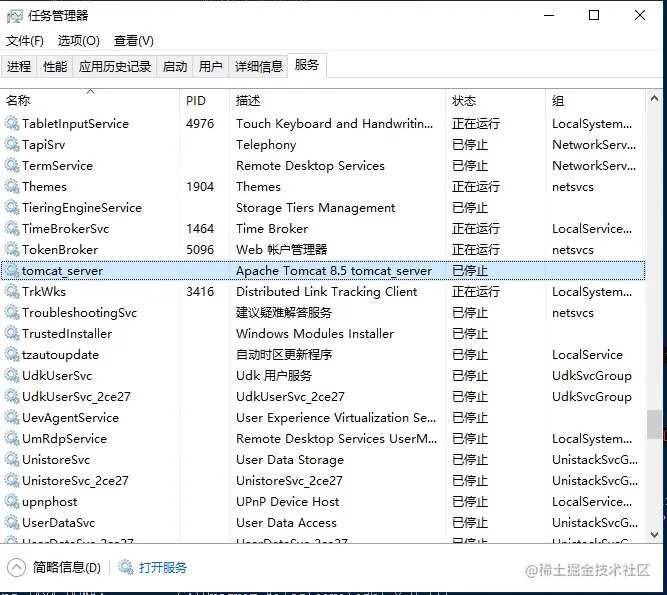The image size is (667, 595).
Task: Click the gear icon beside TieringEngineService
Action: point(12,208)
